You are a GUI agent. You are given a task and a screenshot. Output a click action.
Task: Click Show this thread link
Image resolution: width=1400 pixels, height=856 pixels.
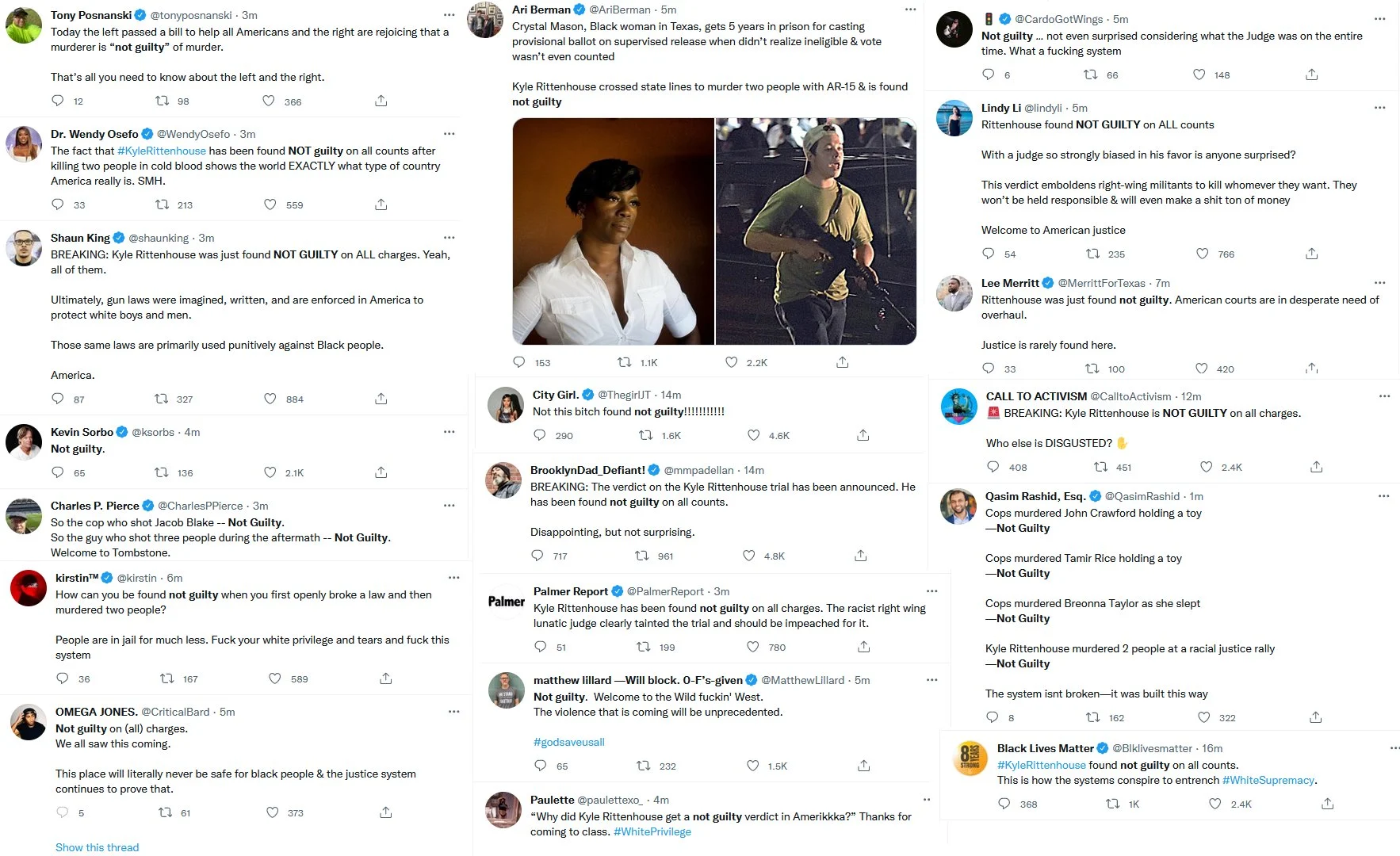pyautogui.click(x=97, y=847)
